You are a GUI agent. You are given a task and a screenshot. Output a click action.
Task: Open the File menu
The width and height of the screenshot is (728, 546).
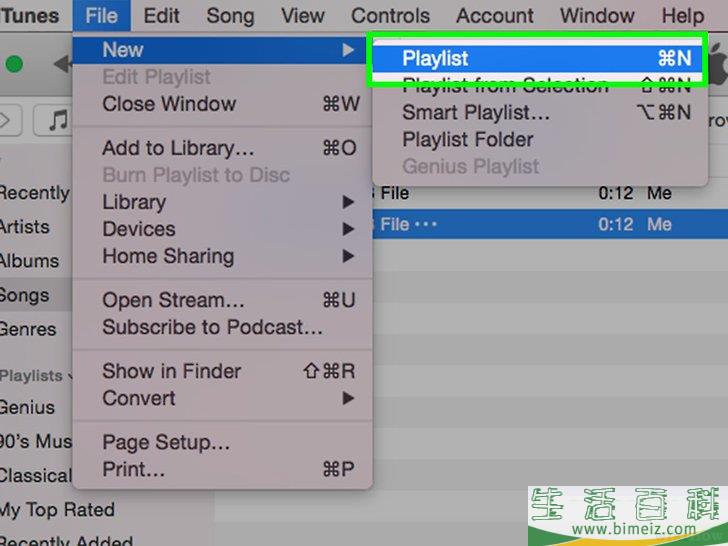click(x=101, y=16)
